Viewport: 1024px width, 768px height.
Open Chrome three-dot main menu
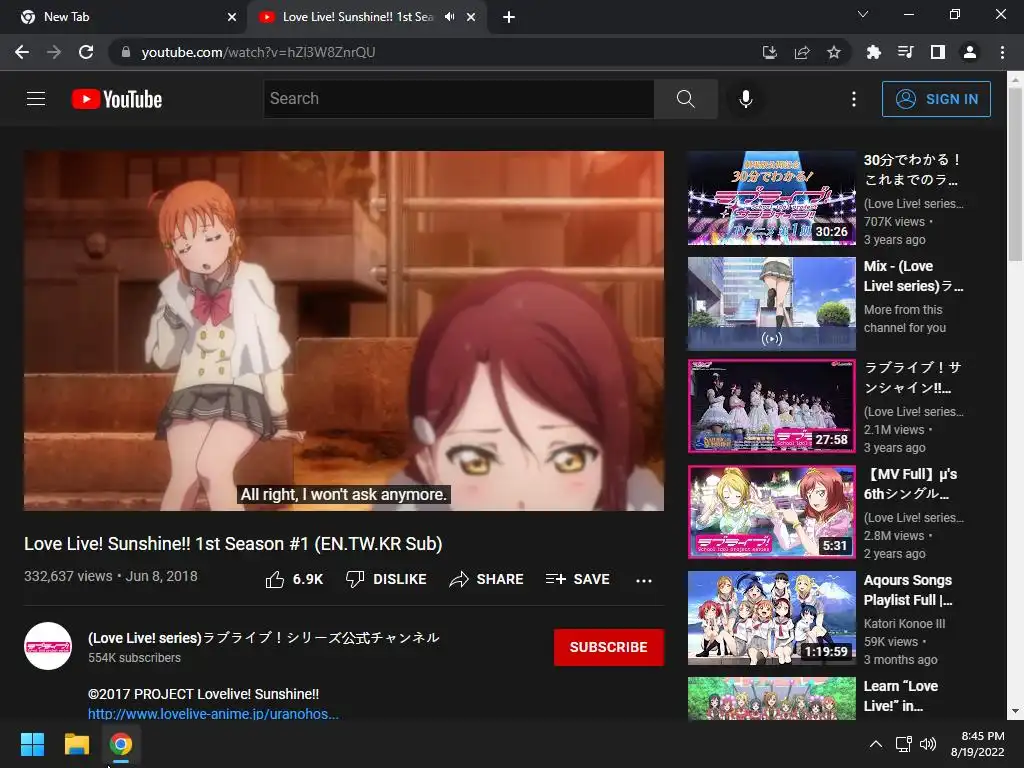pos(1002,52)
